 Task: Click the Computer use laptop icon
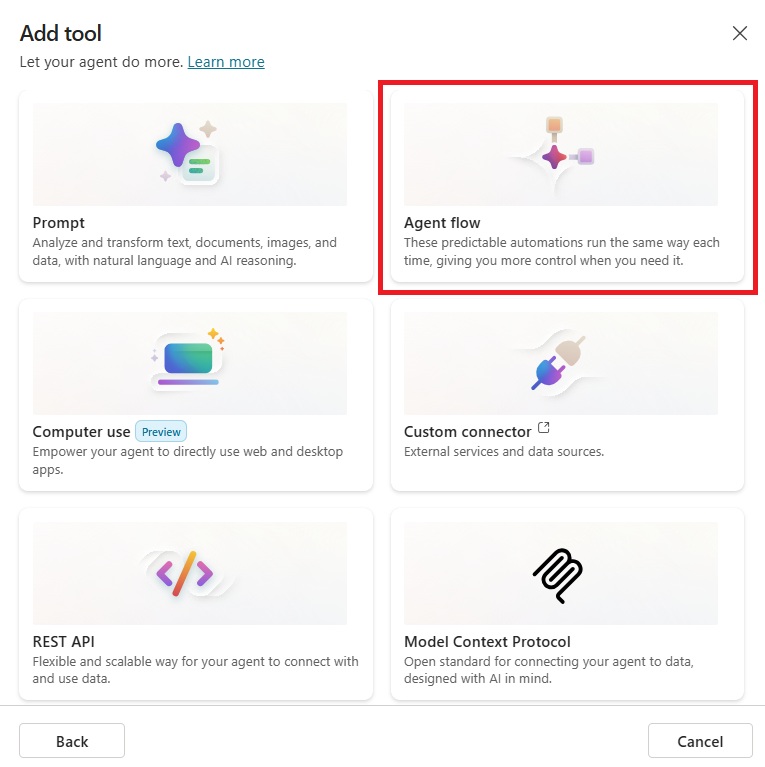coord(187,360)
